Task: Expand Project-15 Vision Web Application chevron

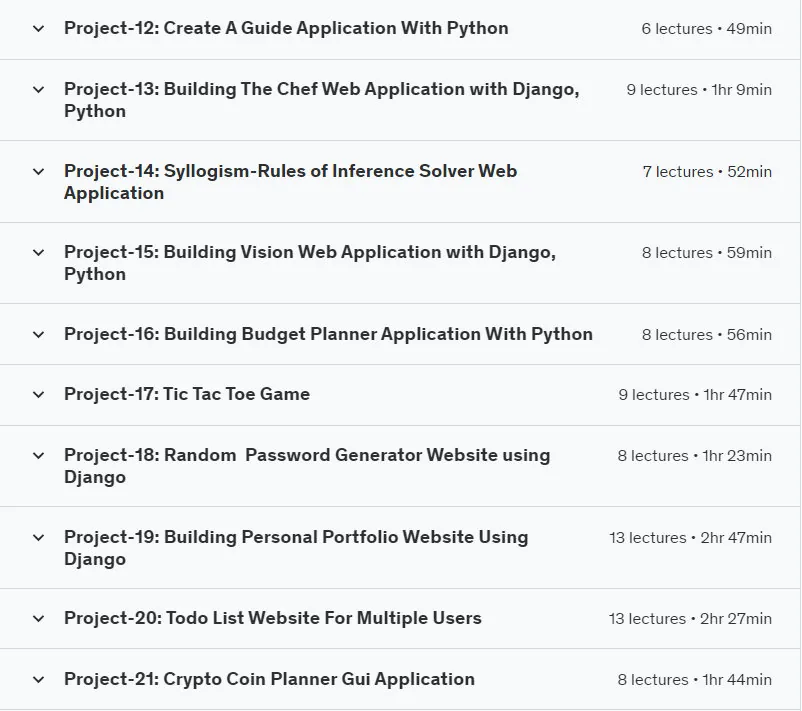Action: 38,253
